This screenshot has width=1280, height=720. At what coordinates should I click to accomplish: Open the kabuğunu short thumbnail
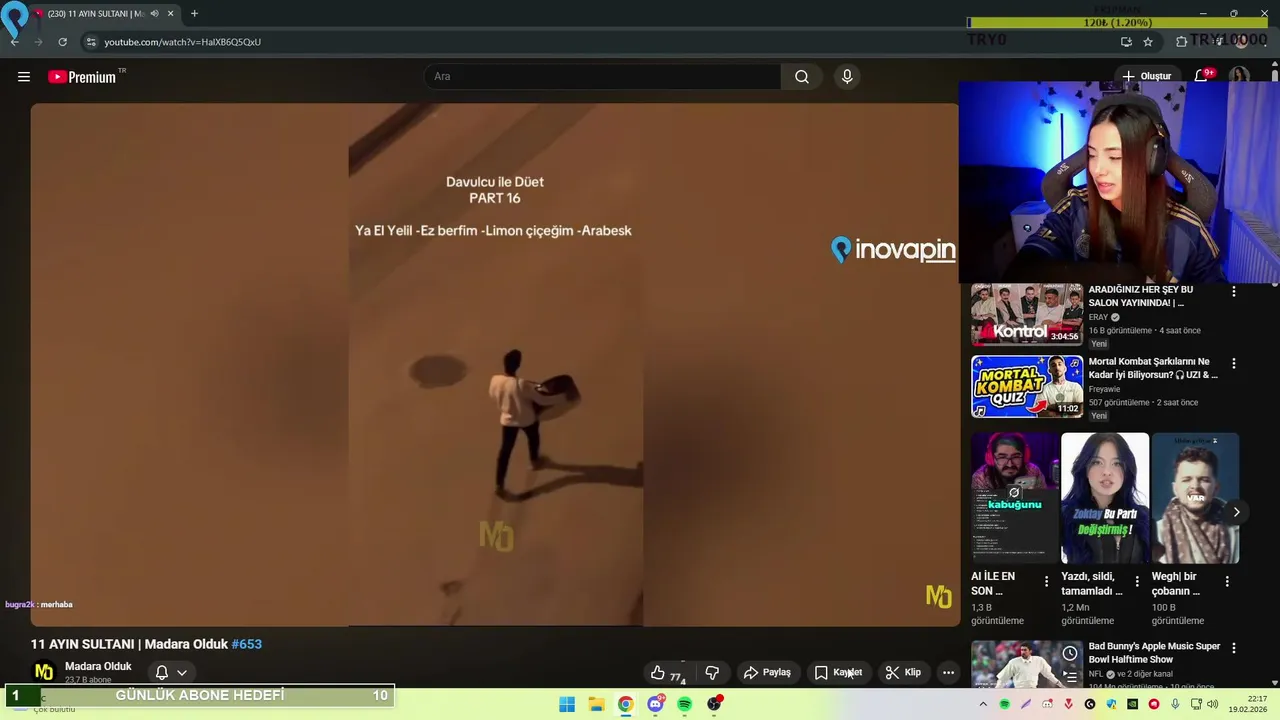coord(1015,498)
